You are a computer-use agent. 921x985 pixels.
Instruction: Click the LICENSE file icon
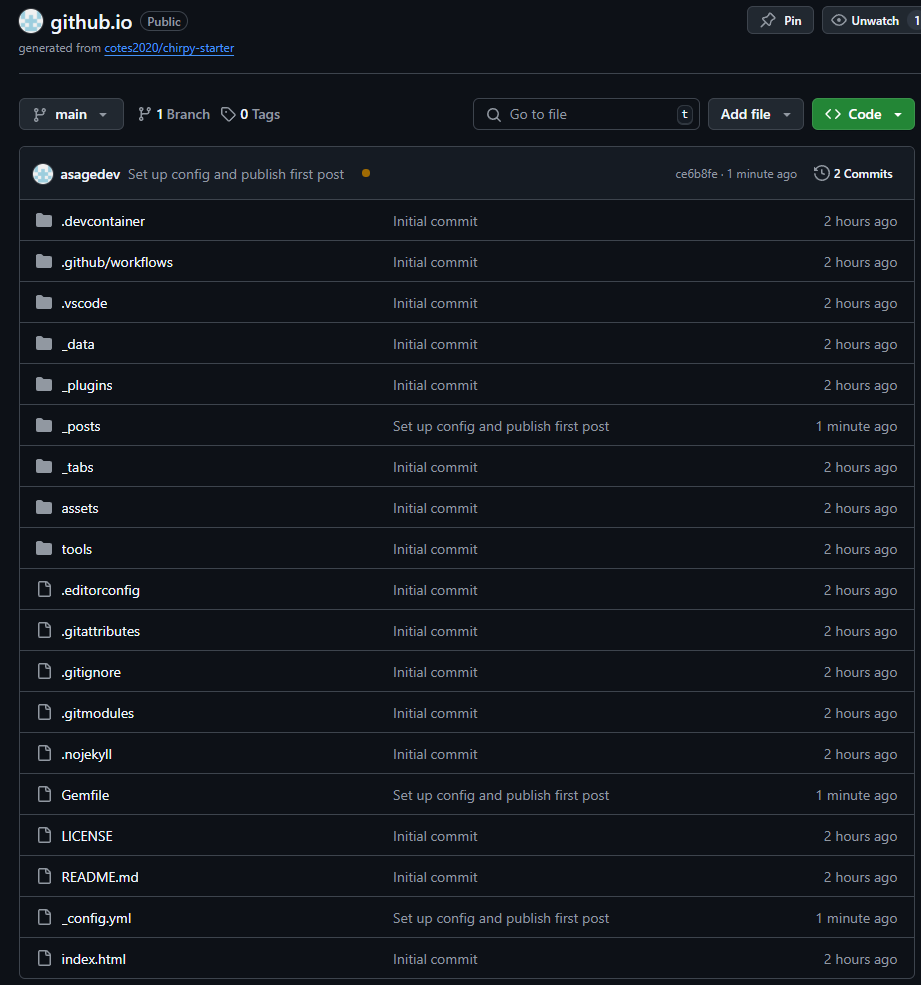pyautogui.click(x=45, y=835)
